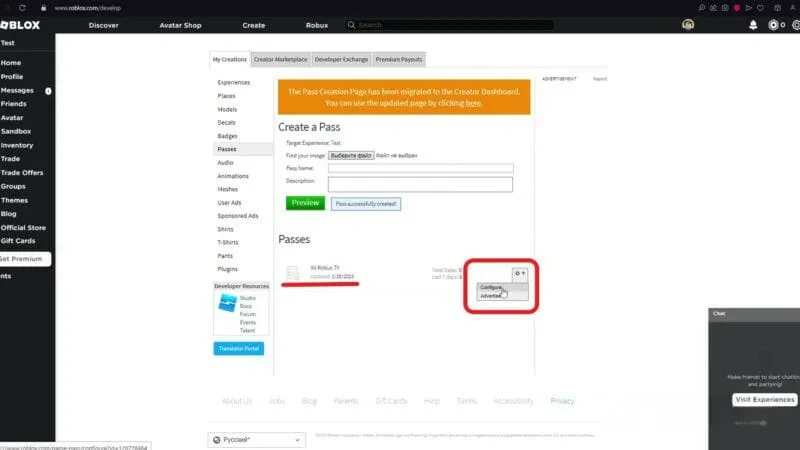Screen dimensions: 800x450
Task: Click the pass thumbnail image
Action: [x=293, y=273]
